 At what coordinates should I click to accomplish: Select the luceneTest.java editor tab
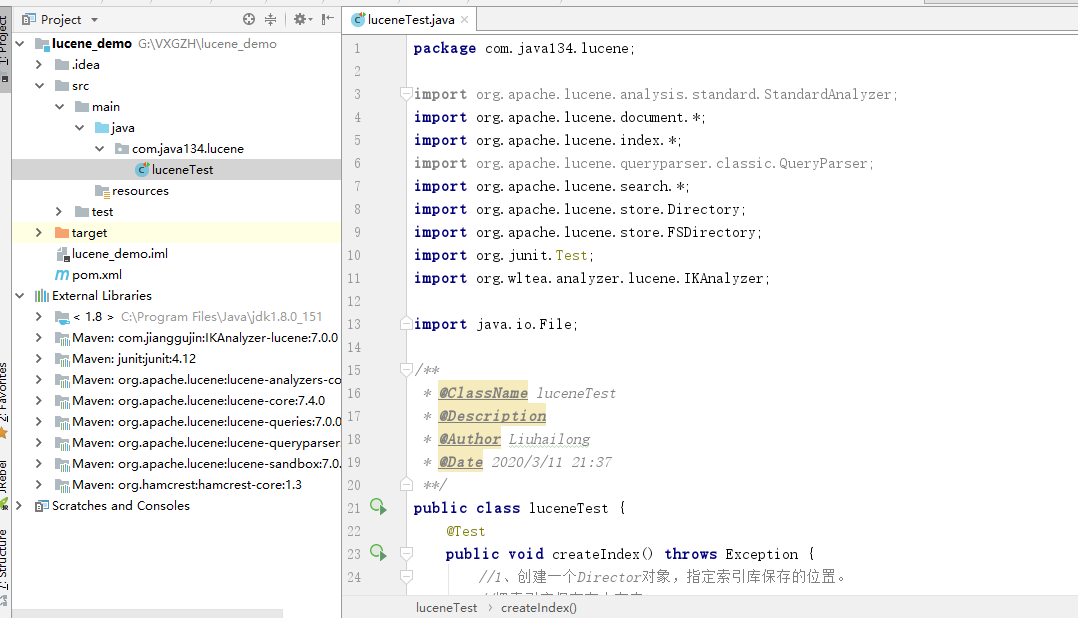(x=410, y=20)
